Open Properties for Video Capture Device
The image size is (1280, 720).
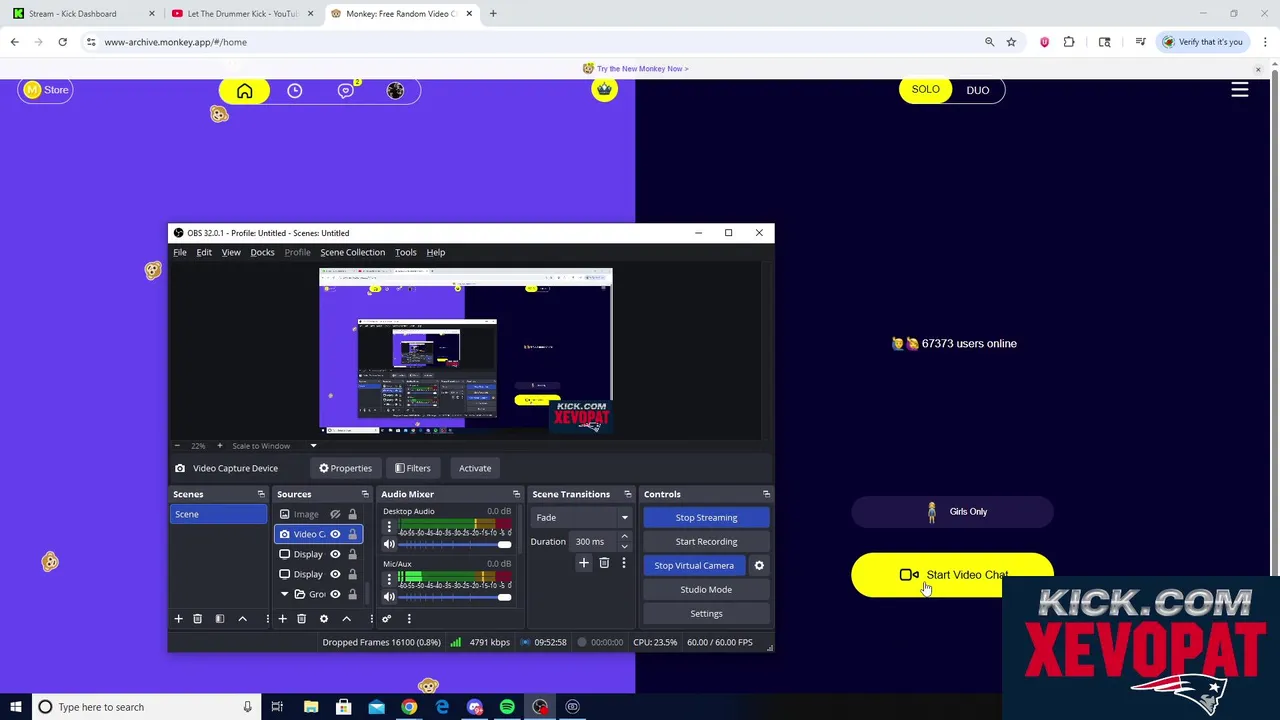[x=345, y=468]
